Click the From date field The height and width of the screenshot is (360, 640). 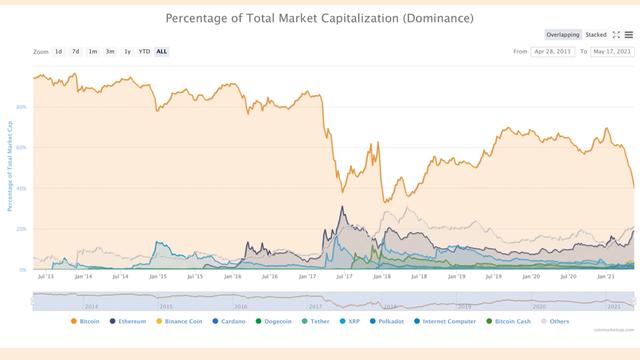tap(553, 51)
